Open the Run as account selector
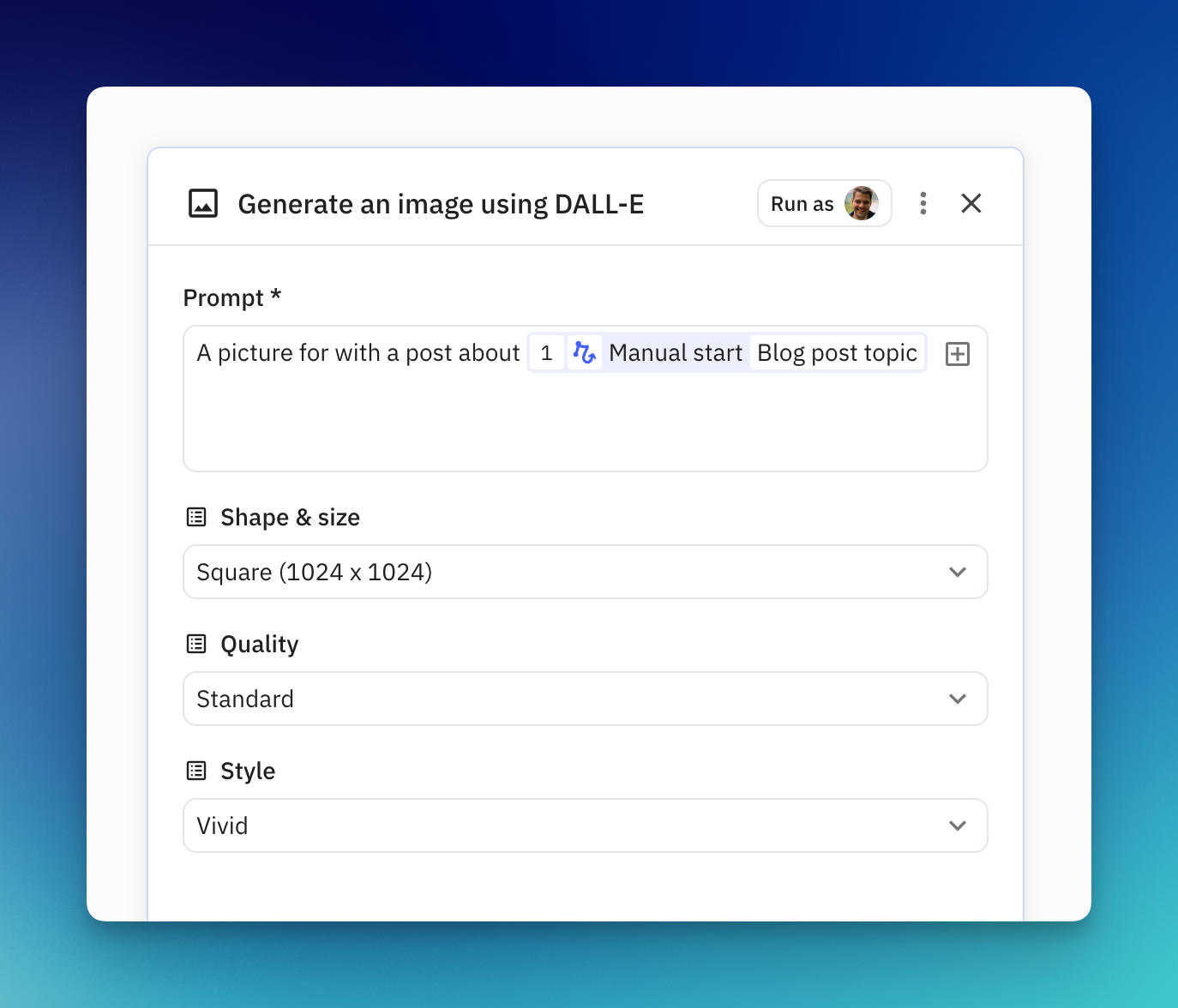This screenshot has width=1178, height=1008. click(825, 204)
